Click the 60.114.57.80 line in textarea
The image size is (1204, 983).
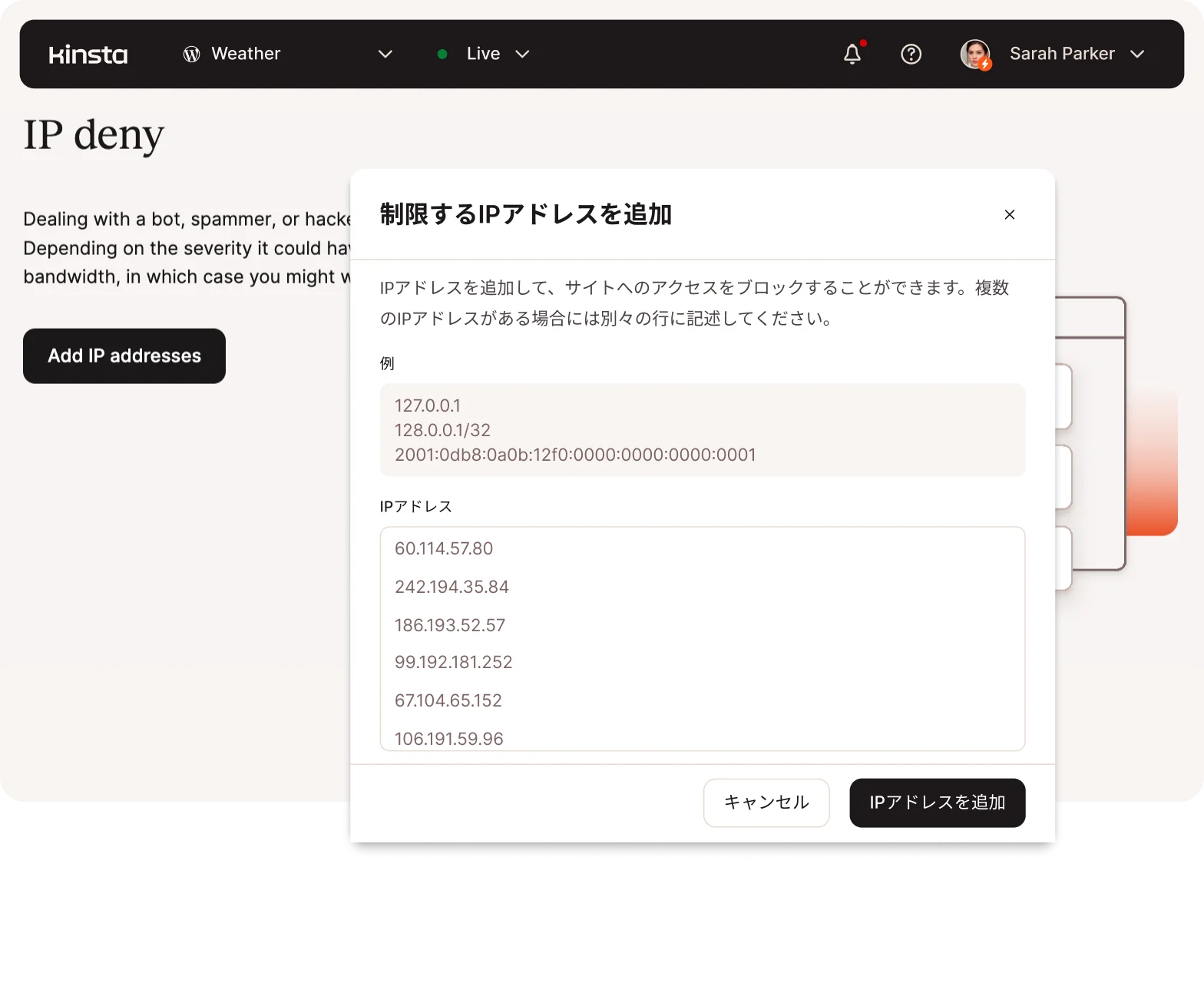pyautogui.click(x=444, y=548)
